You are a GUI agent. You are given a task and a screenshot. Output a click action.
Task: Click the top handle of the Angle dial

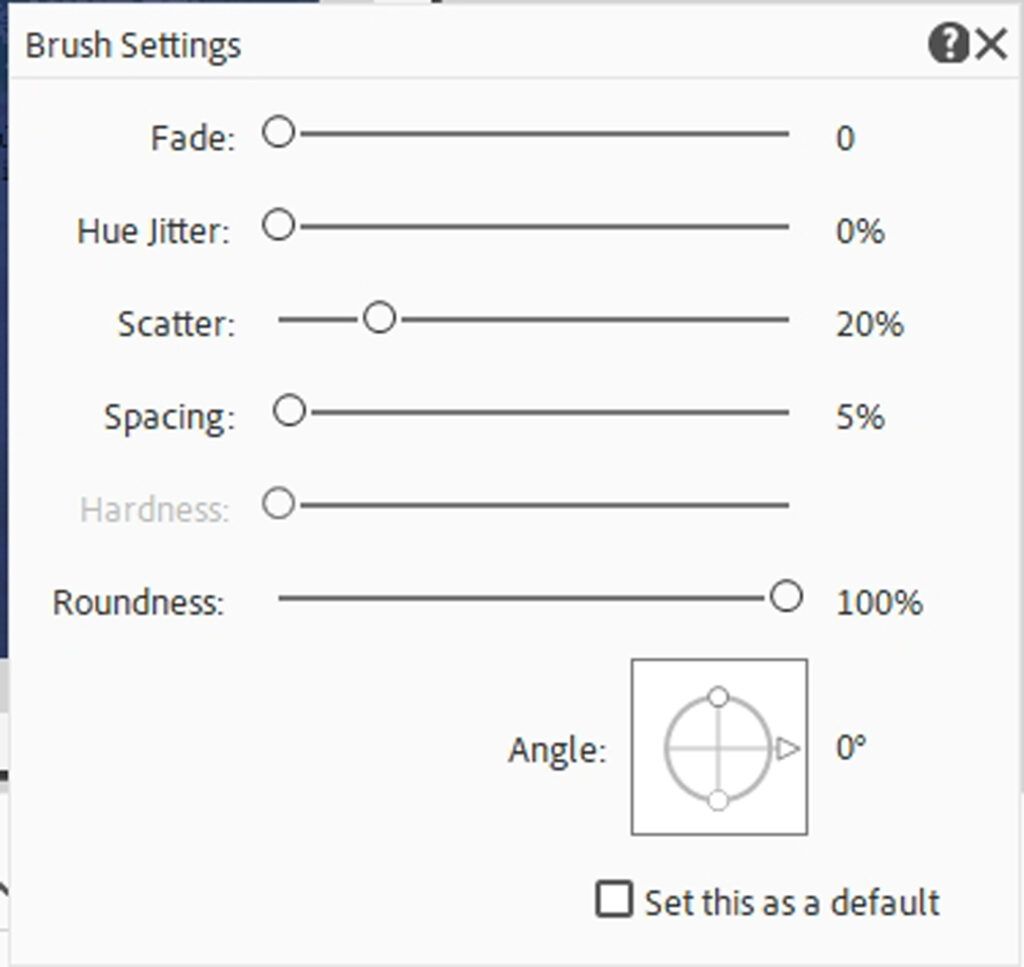pos(718,695)
